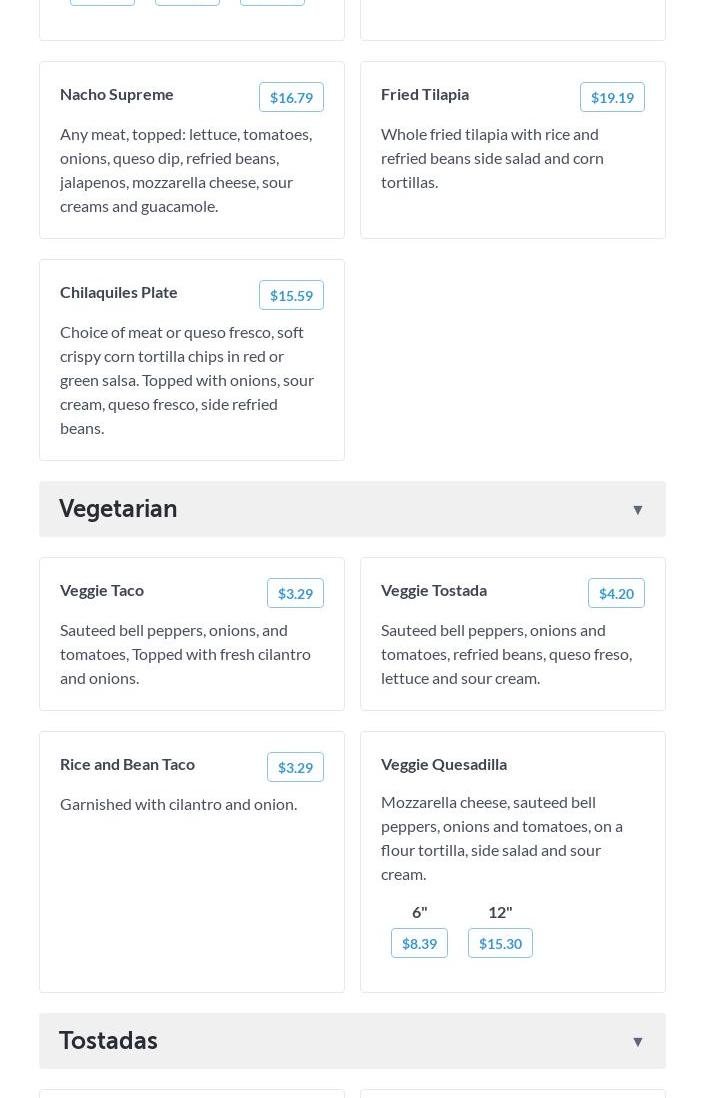
Task: Open the Nacho Supreme item title
Action: 117,94
